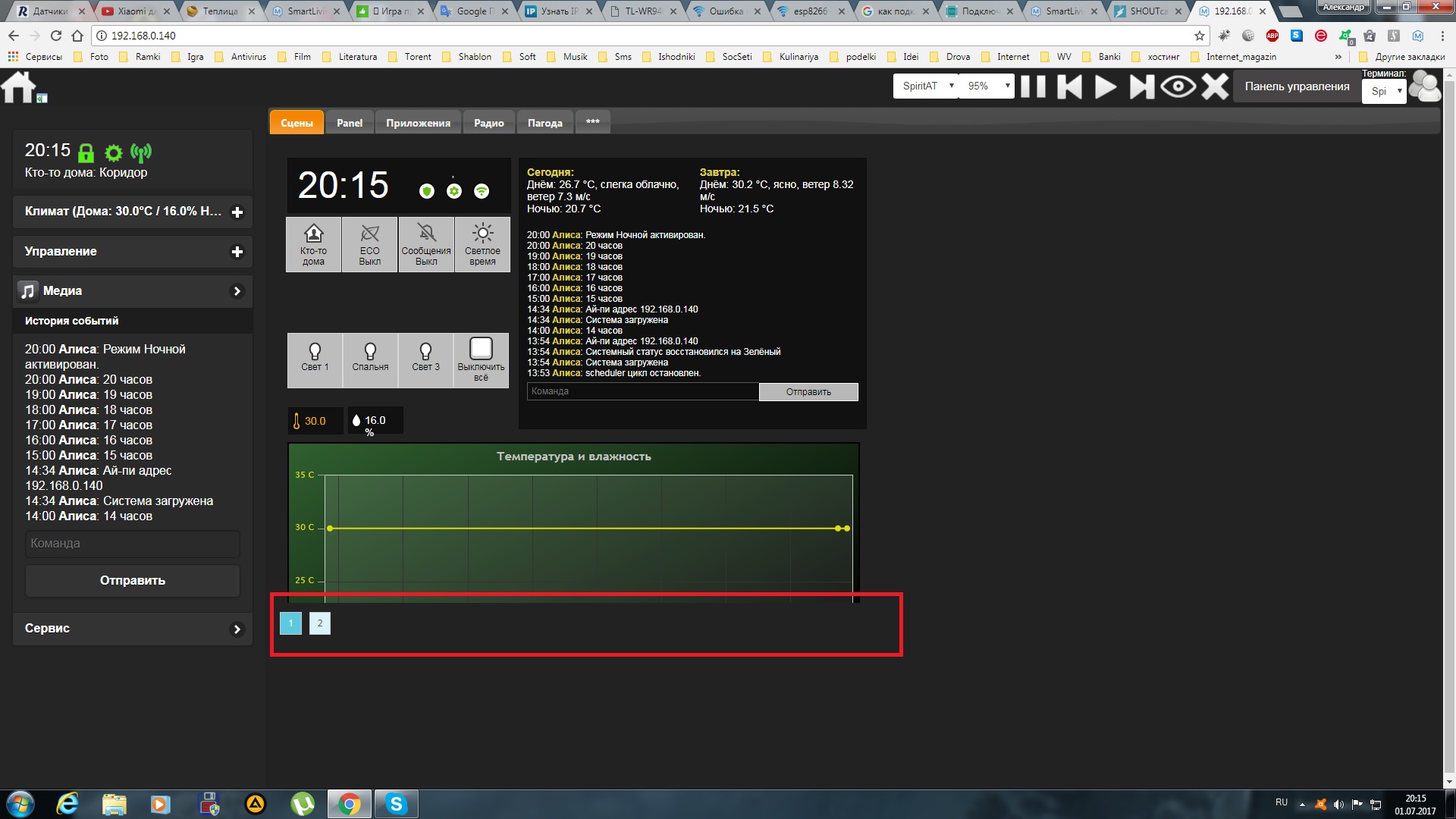Image resolution: width=1456 pixels, height=819 pixels.
Task: Switch to the Радио tab
Action: (x=488, y=123)
